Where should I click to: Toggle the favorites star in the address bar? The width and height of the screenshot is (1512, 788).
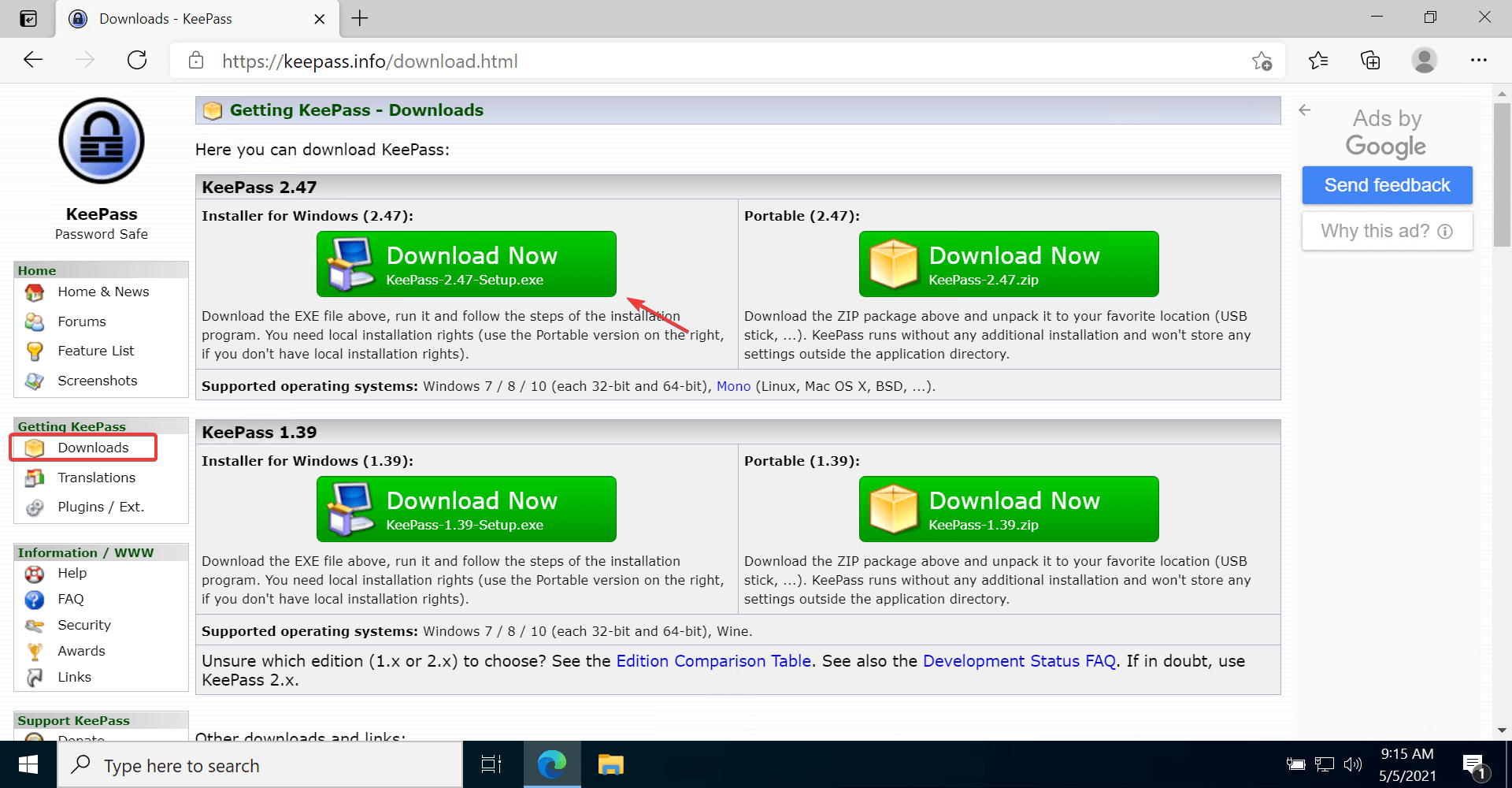tap(1262, 61)
